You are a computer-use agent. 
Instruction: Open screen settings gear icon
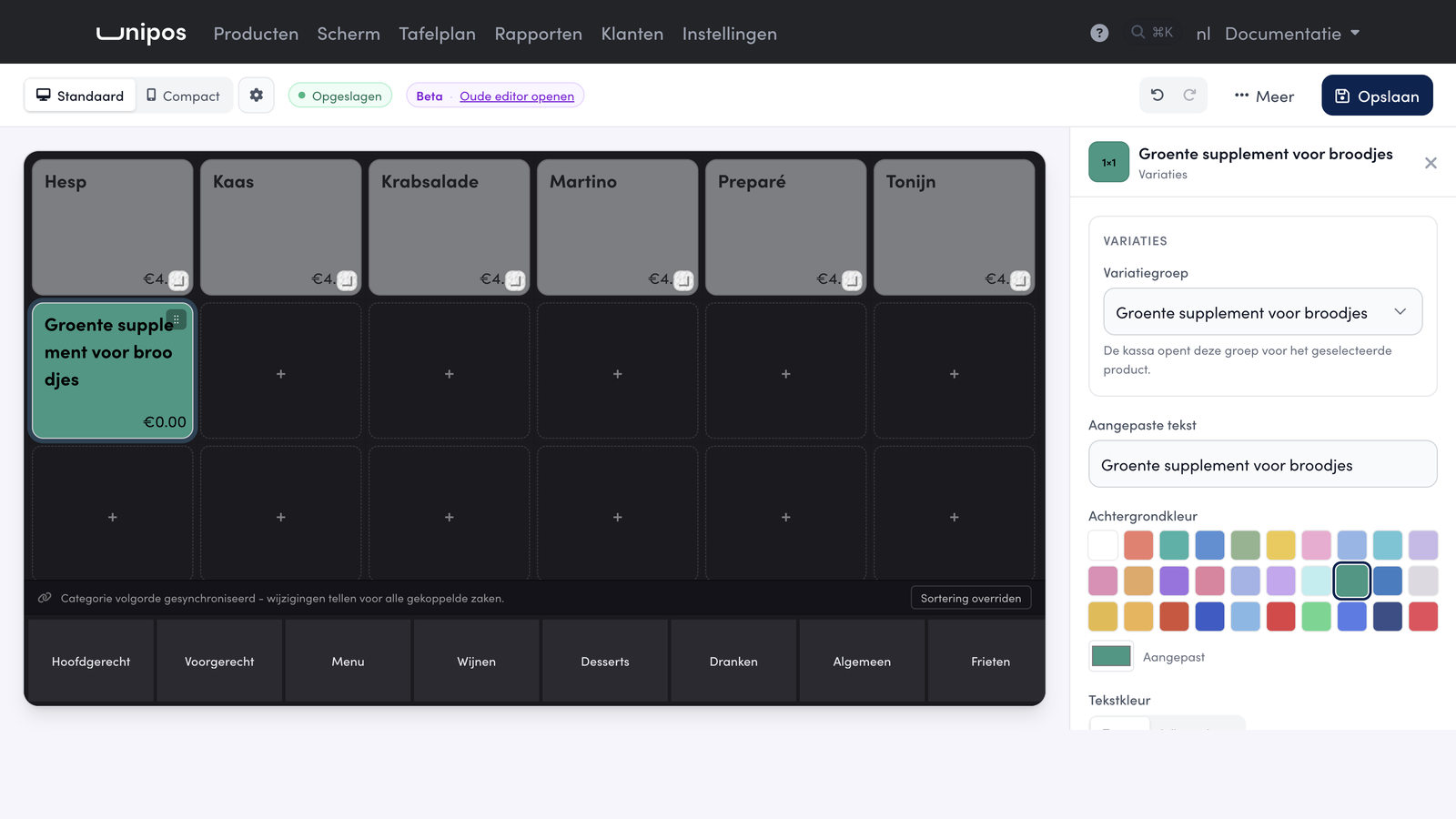pyautogui.click(x=257, y=95)
